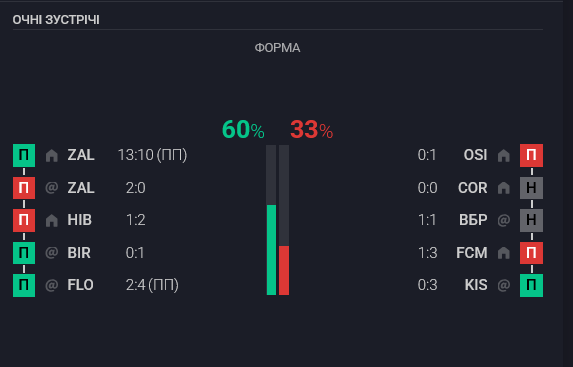The height and width of the screenshot is (367, 573).
Task: Click the green 60% form bar
Action: [271, 250]
